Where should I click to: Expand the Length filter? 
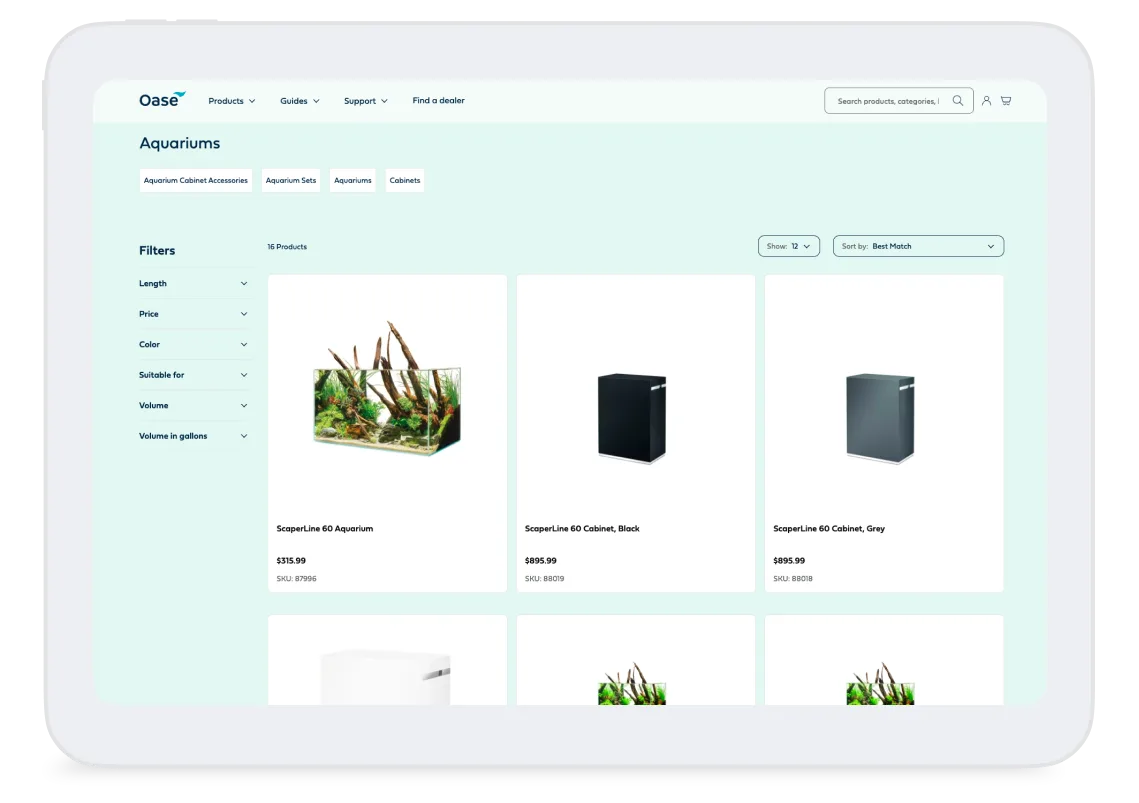coord(193,283)
